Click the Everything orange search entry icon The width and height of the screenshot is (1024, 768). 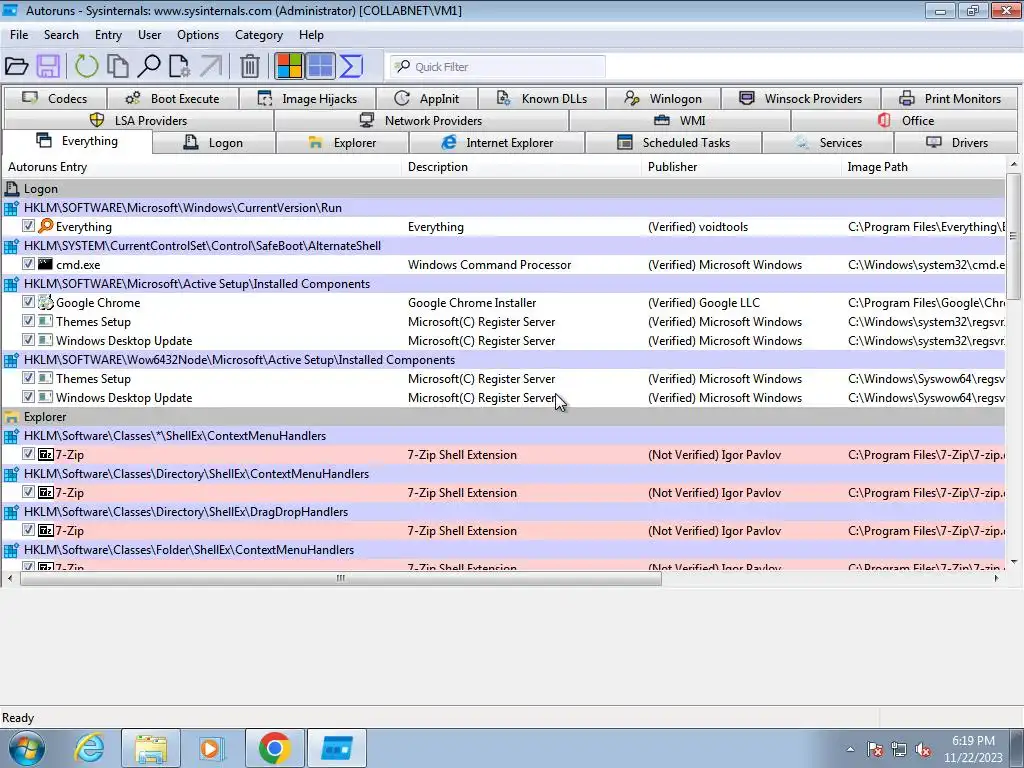pyautogui.click(x=46, y=227)
